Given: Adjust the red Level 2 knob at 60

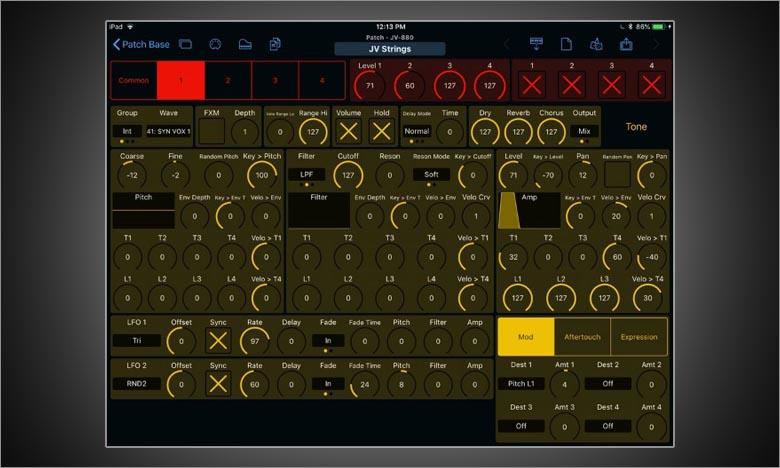Looking at the screenshot, I should [x=409, y=86].
